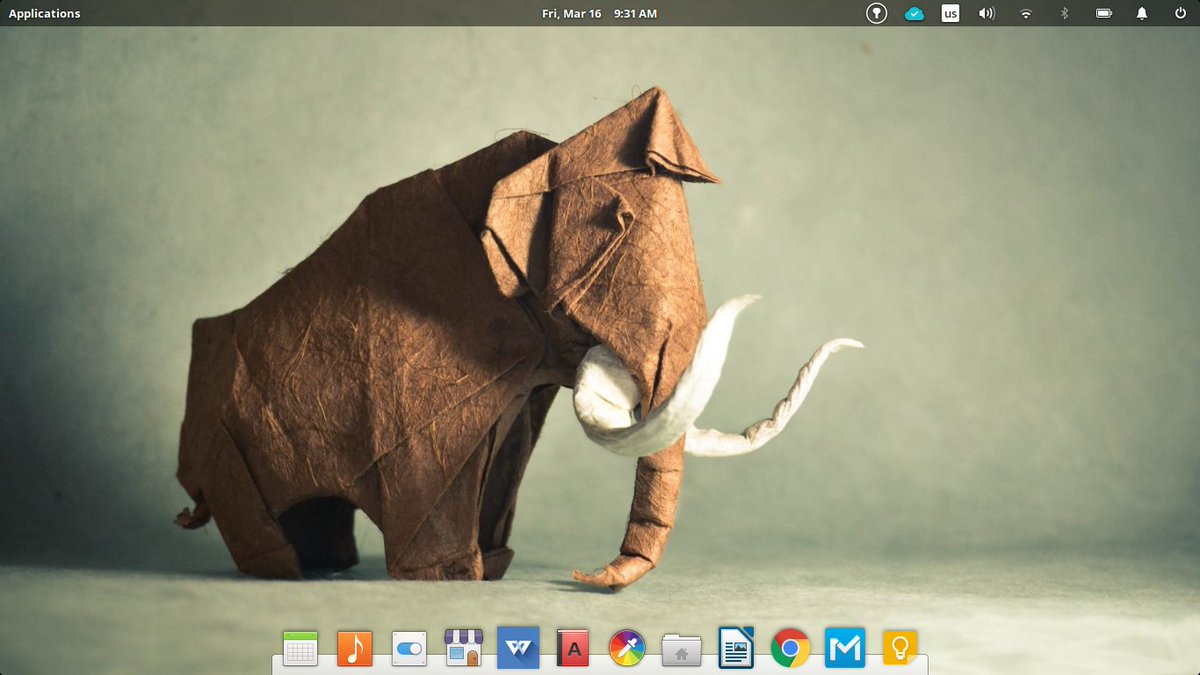
Task: Open the keyhole indicator in top panel
Action: [x=876, y=14]
